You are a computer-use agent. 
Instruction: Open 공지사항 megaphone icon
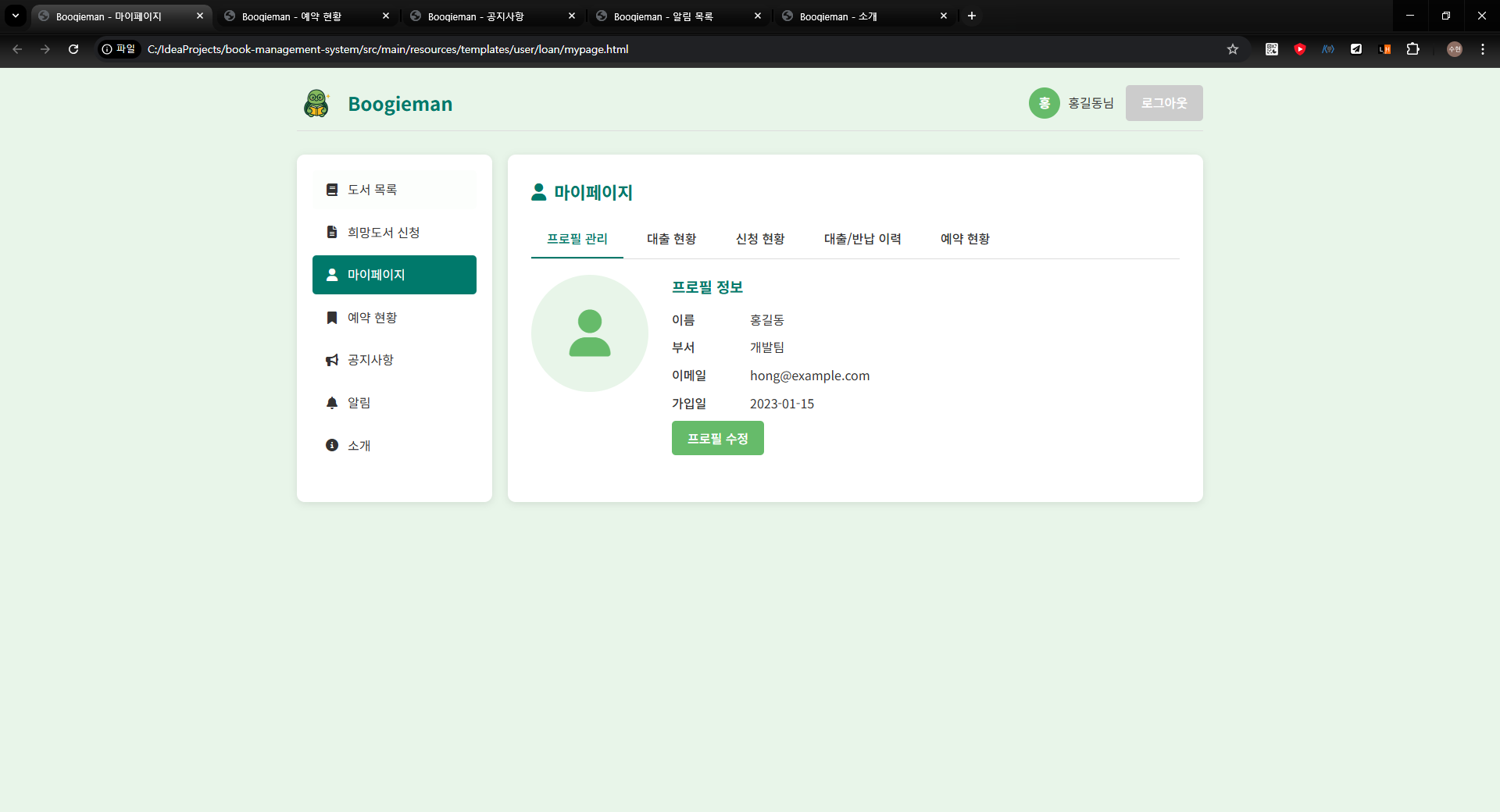332,360
